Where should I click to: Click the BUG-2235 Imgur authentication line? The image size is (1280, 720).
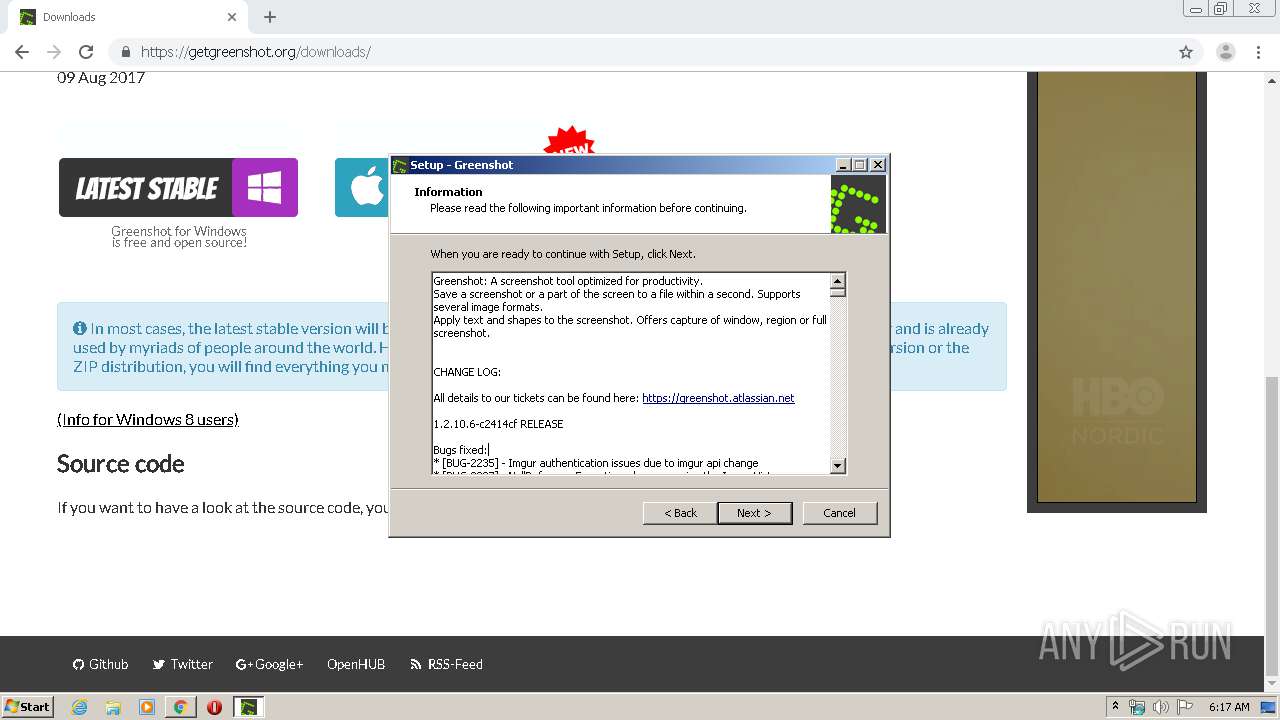click(x=596, y=463)
